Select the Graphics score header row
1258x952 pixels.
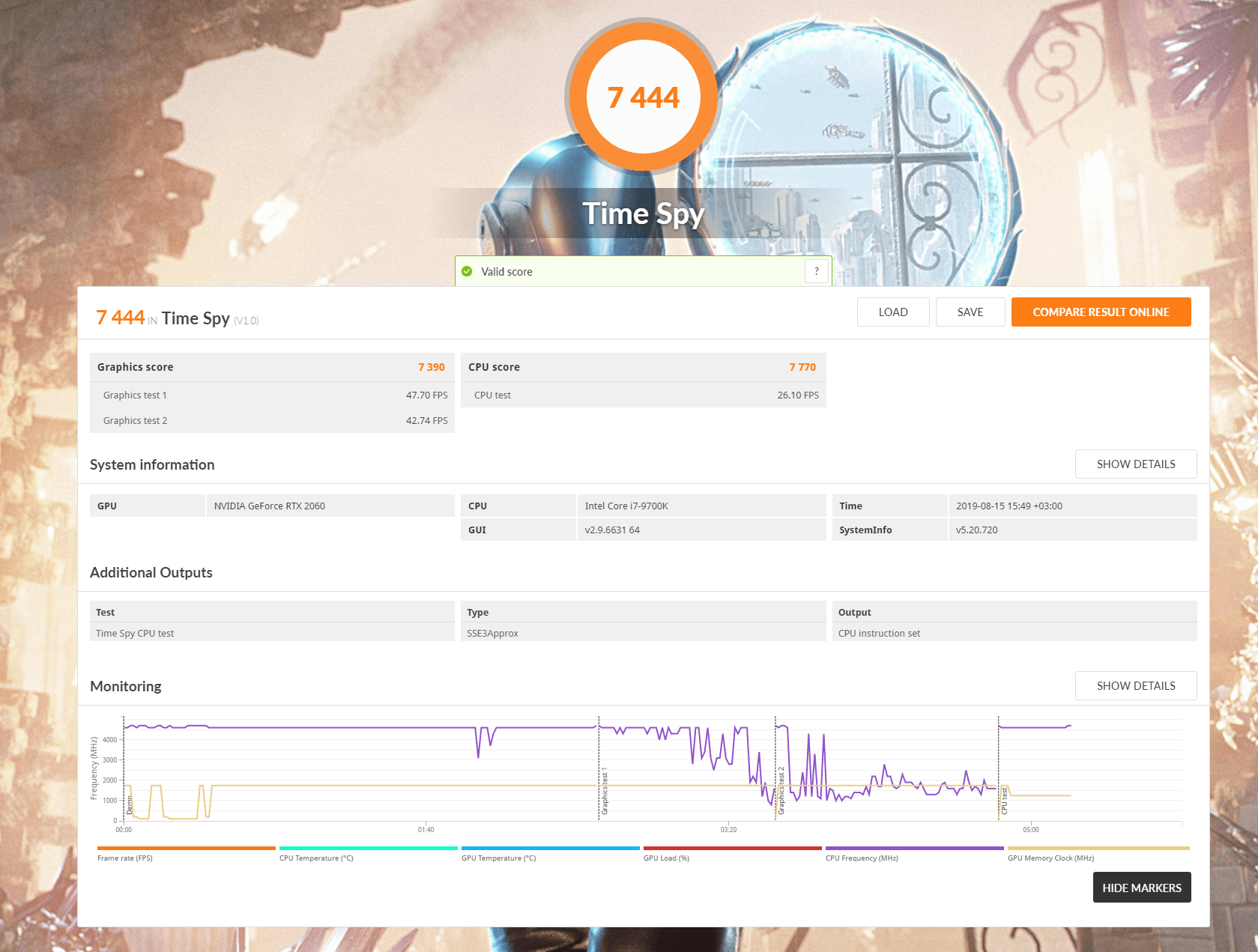pos(271,367)
